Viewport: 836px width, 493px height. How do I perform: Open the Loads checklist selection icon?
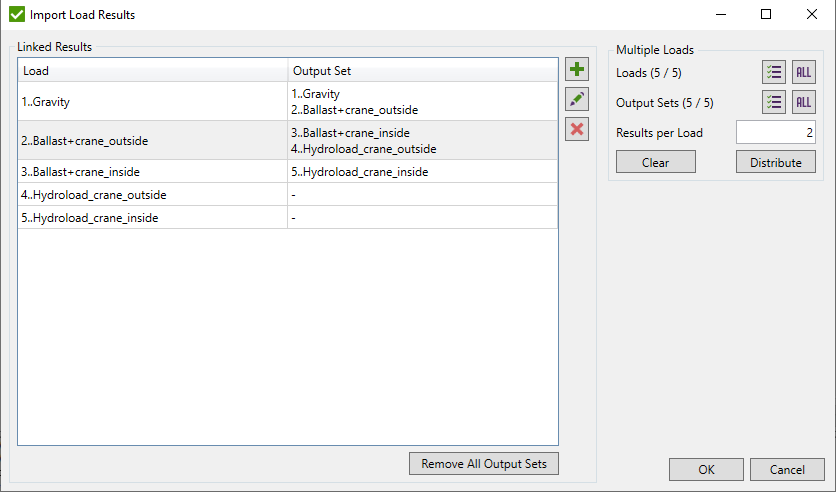(x=774, y=73)
